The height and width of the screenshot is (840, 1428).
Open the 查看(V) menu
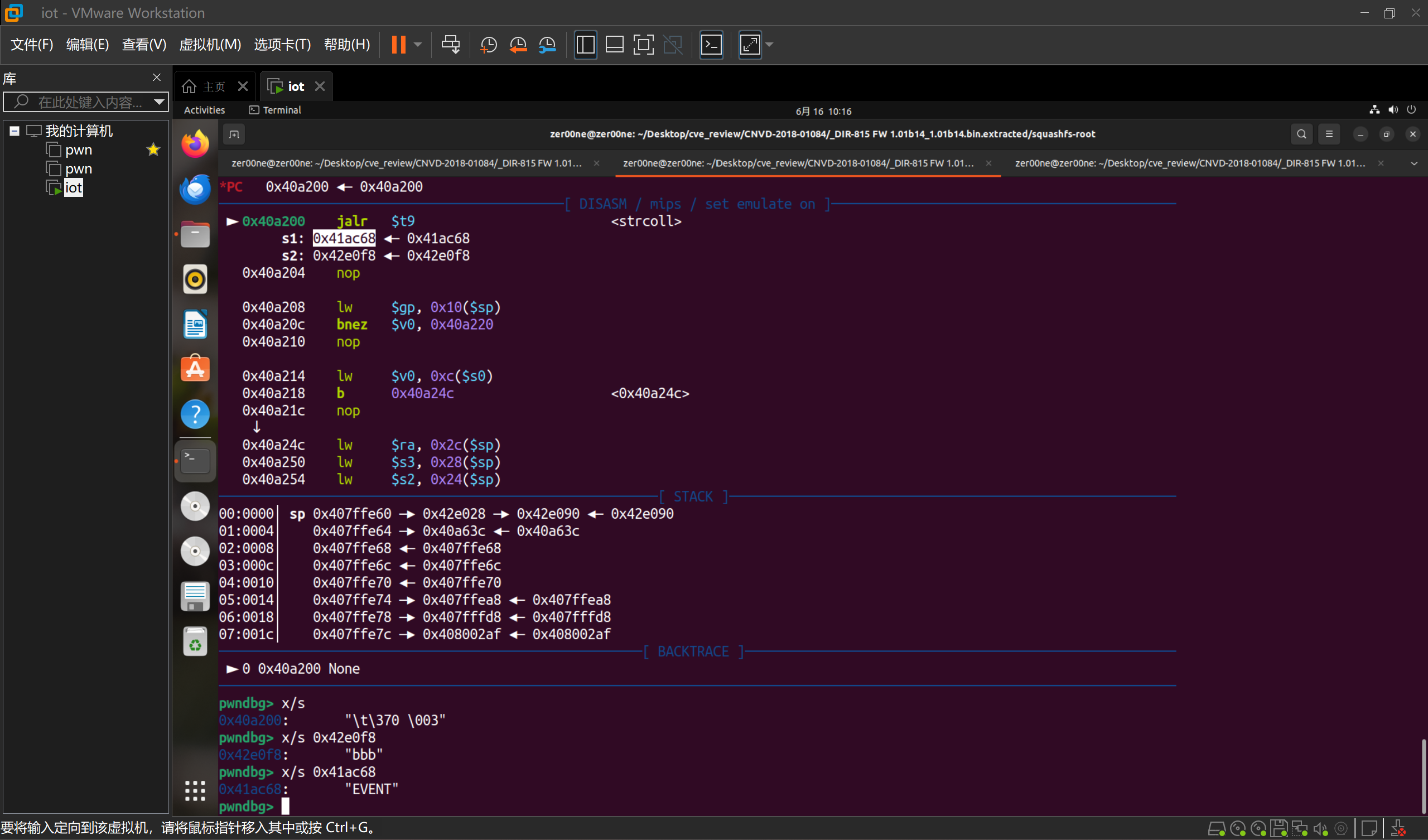(x=144, y=44)
